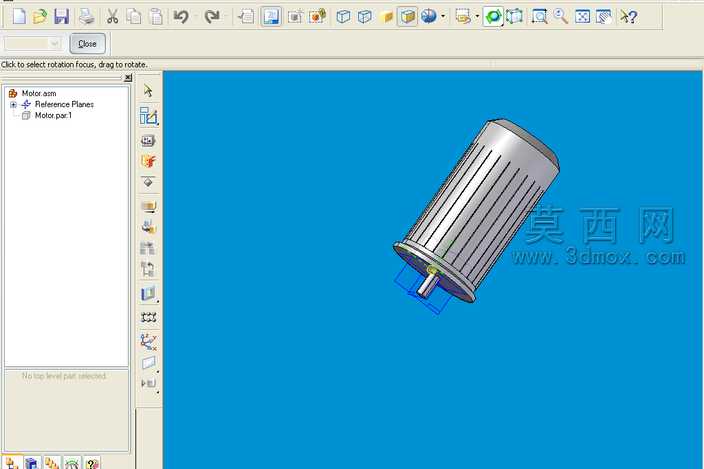Select the Reference Planes tree item
704x469 pixels.
click(x=64, y=104)
